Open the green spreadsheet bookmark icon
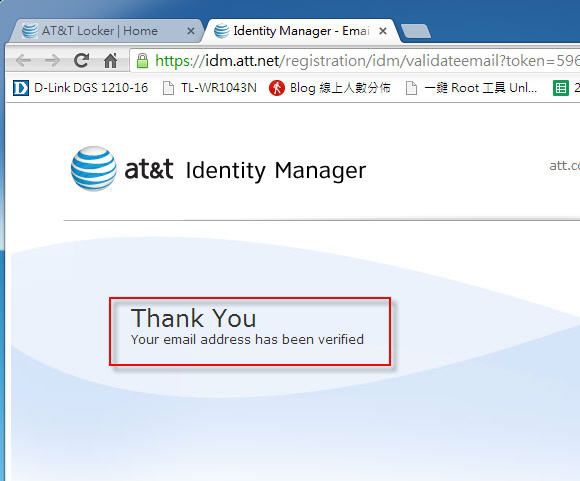 (561, 88)
